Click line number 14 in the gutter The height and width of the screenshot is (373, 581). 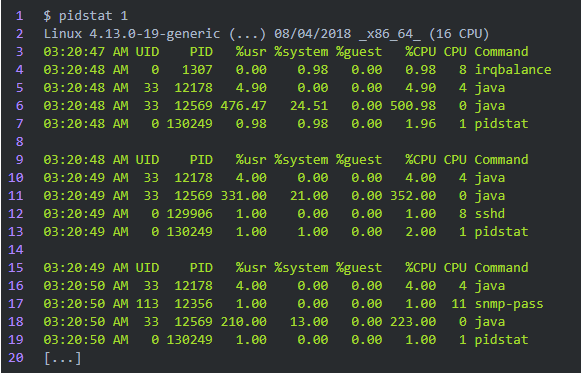coord(16,250)
